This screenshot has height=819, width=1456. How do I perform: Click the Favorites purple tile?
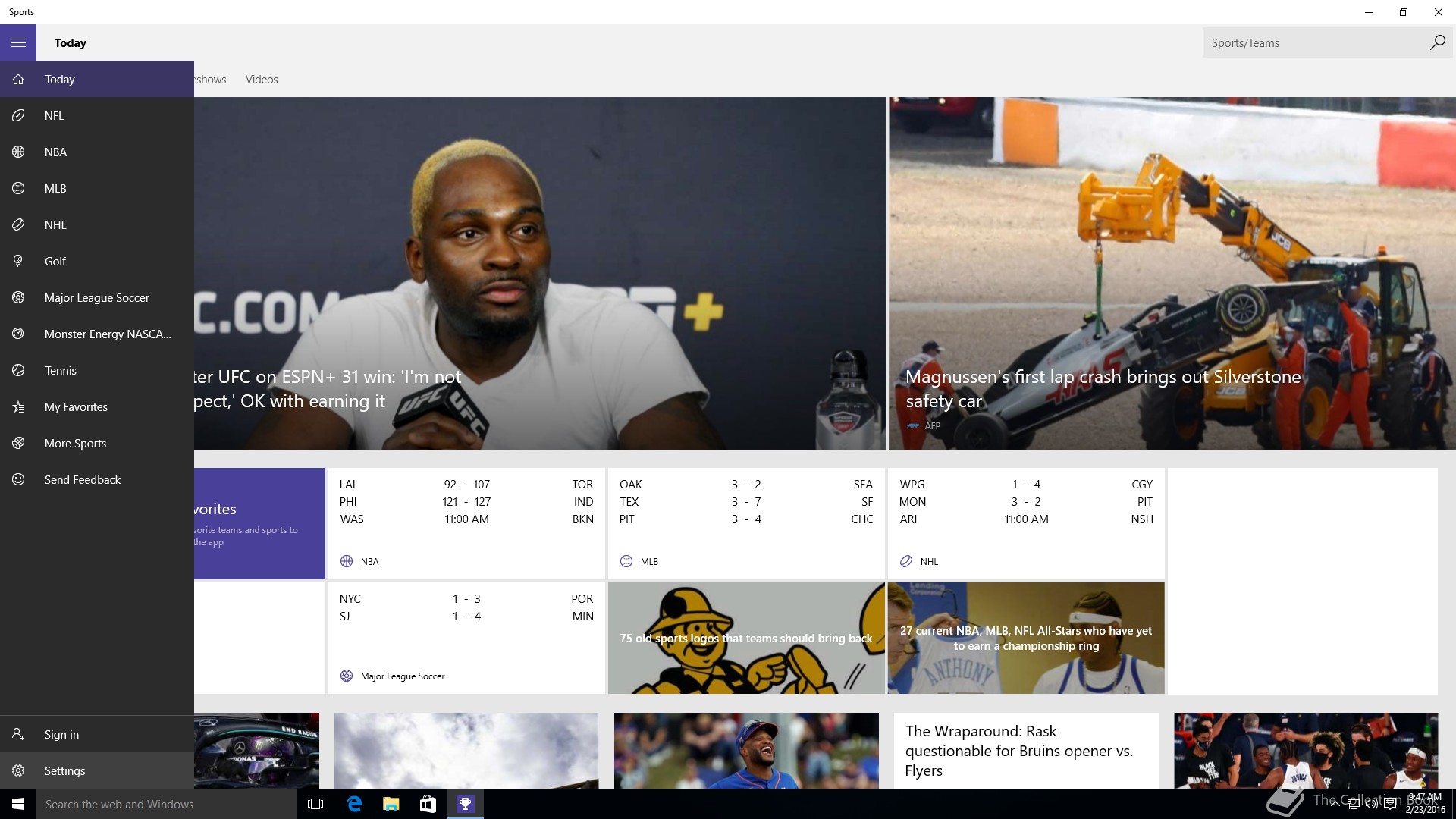pyautogui.click(x=259, y=523)
